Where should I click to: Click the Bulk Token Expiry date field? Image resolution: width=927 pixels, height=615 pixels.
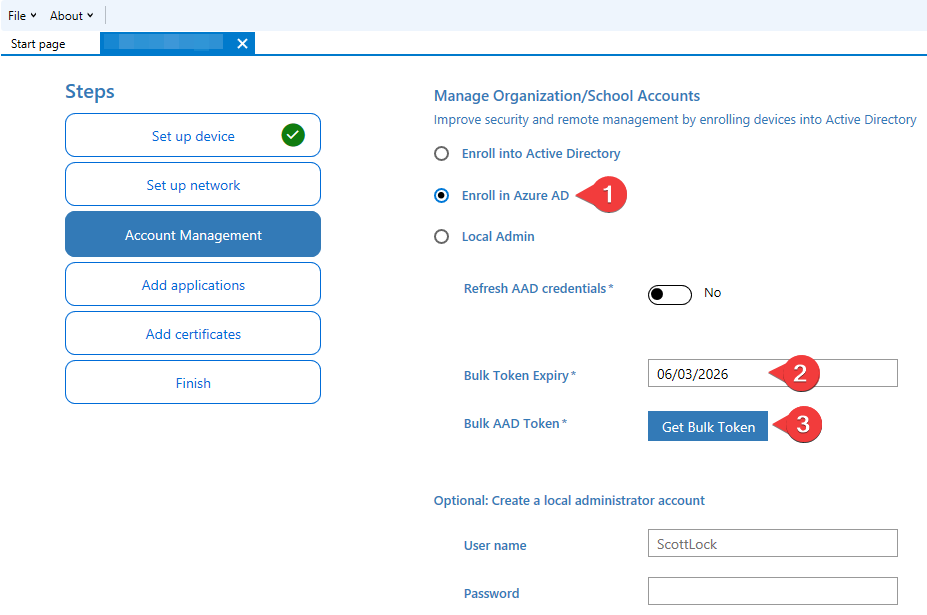coord(771,372)
